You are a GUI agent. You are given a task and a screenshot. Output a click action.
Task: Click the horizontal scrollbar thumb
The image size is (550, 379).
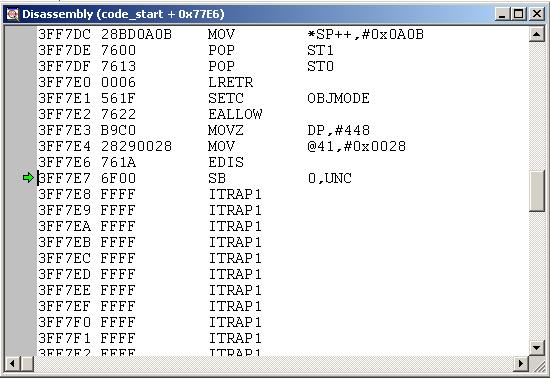click(27, 364)
